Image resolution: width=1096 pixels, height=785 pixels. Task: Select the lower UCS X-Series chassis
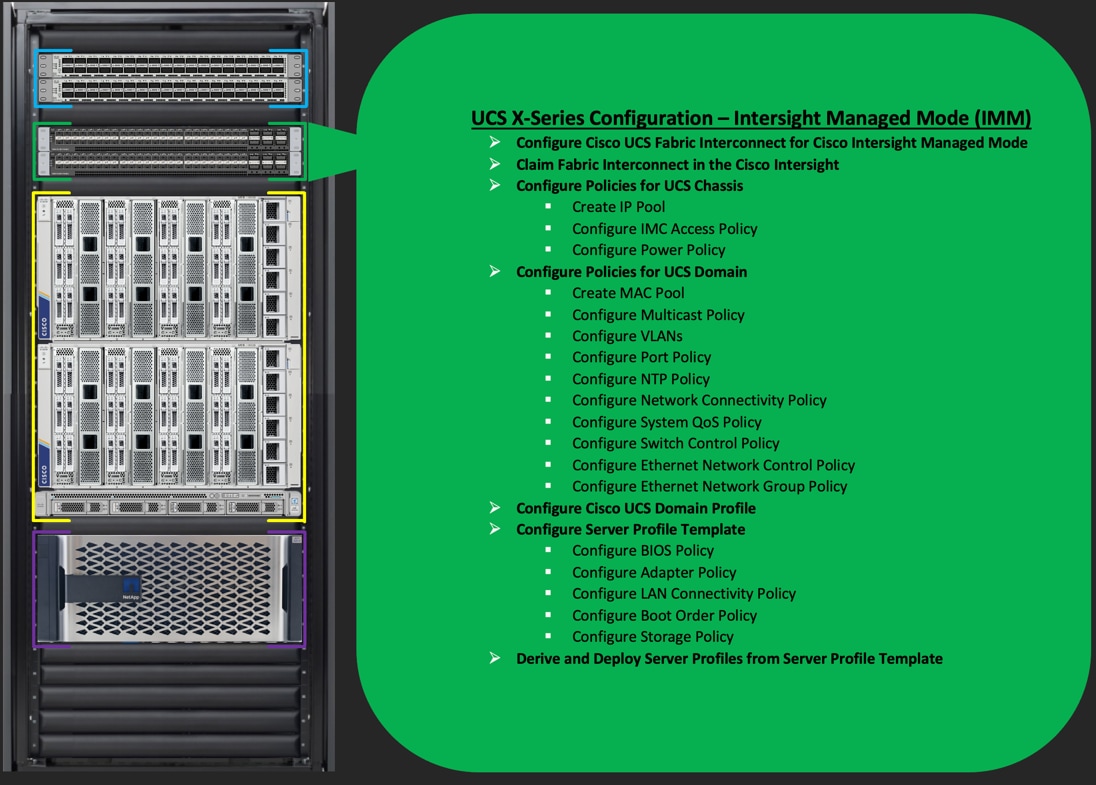[x=171, y=415]
